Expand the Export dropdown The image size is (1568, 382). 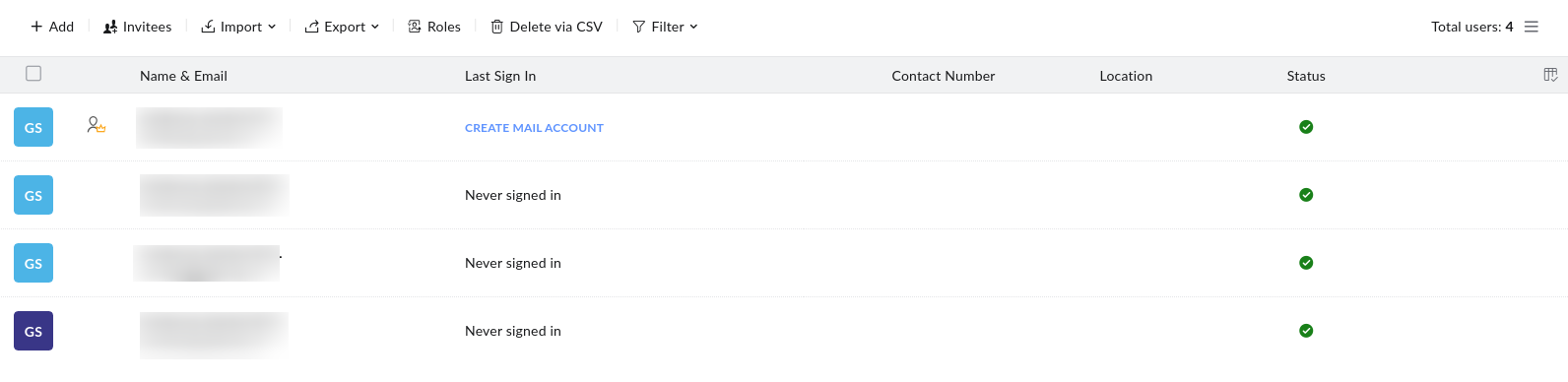pos(342,27)
